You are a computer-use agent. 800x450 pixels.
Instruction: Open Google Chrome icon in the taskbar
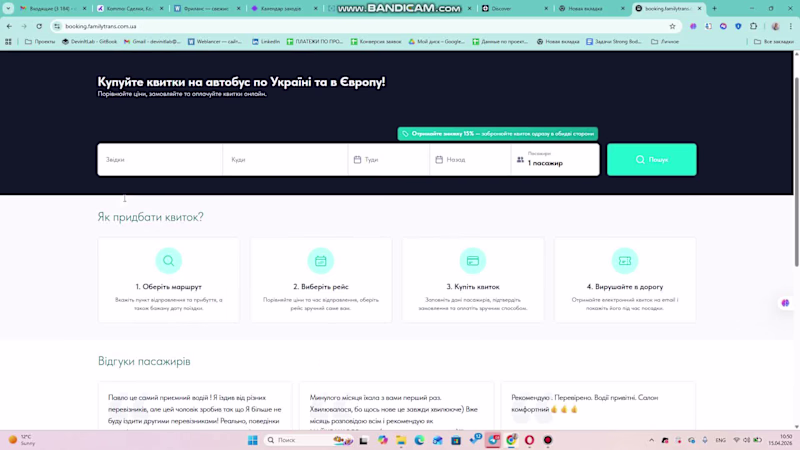[511, 440]
